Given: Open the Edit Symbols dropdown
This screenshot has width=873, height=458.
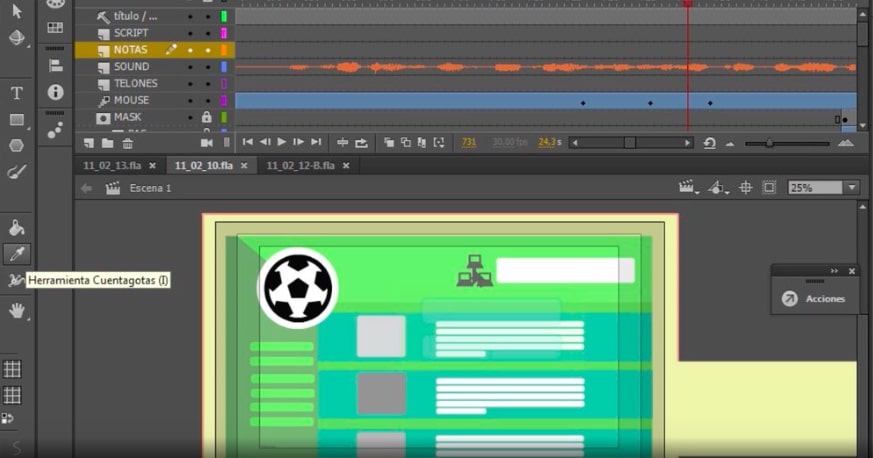Looking at the screenshot, I should pyautogui.click(x=718, y=188).
